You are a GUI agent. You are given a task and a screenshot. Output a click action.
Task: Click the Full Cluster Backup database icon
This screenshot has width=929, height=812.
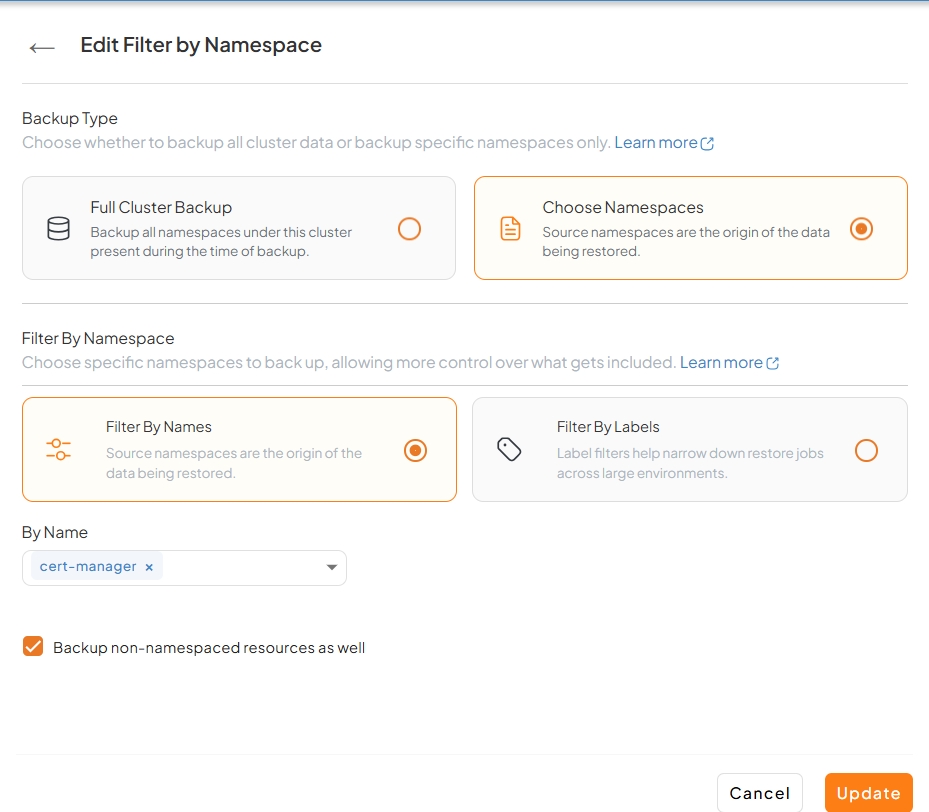pyautogui.click(x=58, y=229)
